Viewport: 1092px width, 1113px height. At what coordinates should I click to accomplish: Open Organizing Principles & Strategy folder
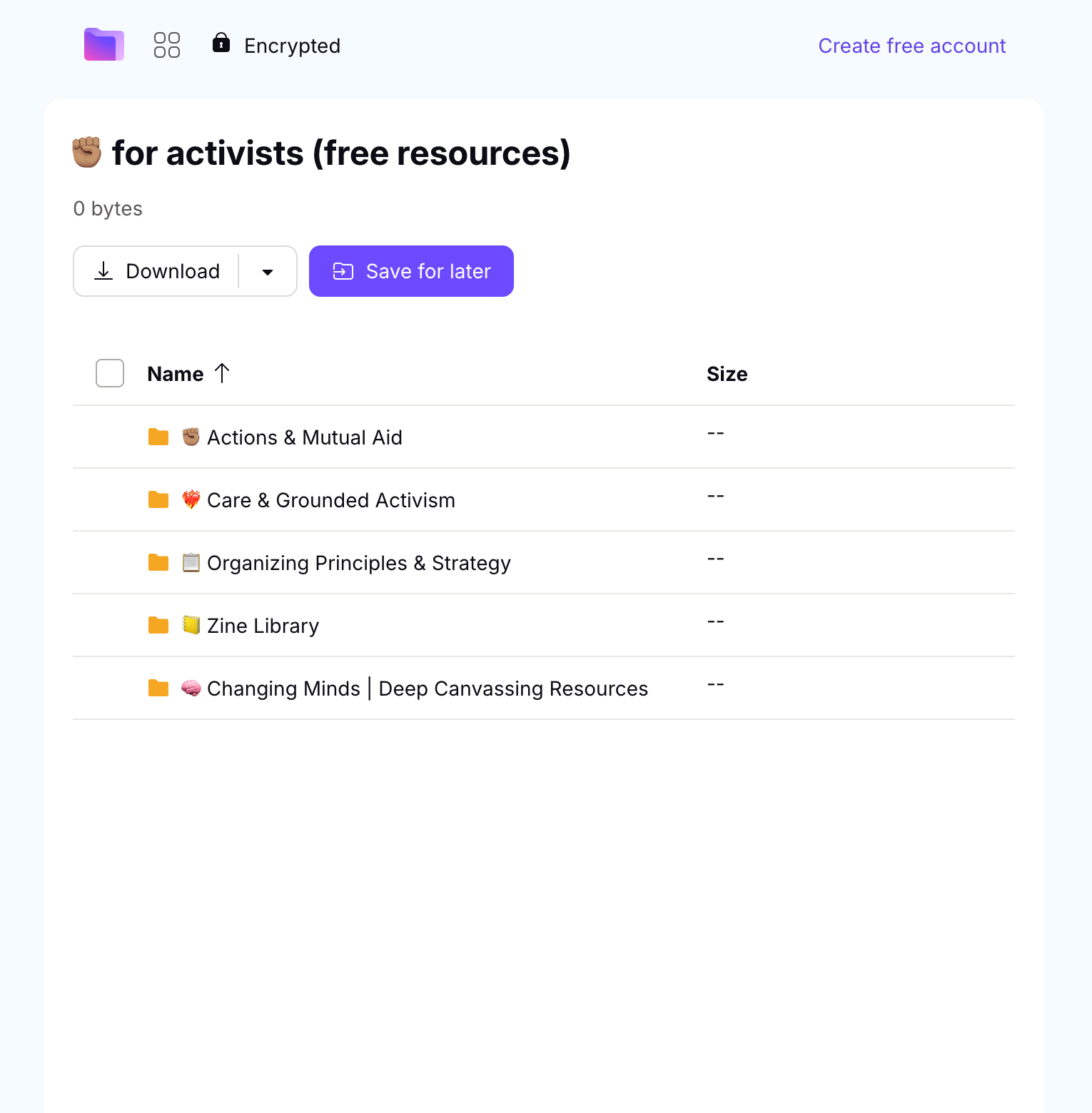click(x=358, y=563)
